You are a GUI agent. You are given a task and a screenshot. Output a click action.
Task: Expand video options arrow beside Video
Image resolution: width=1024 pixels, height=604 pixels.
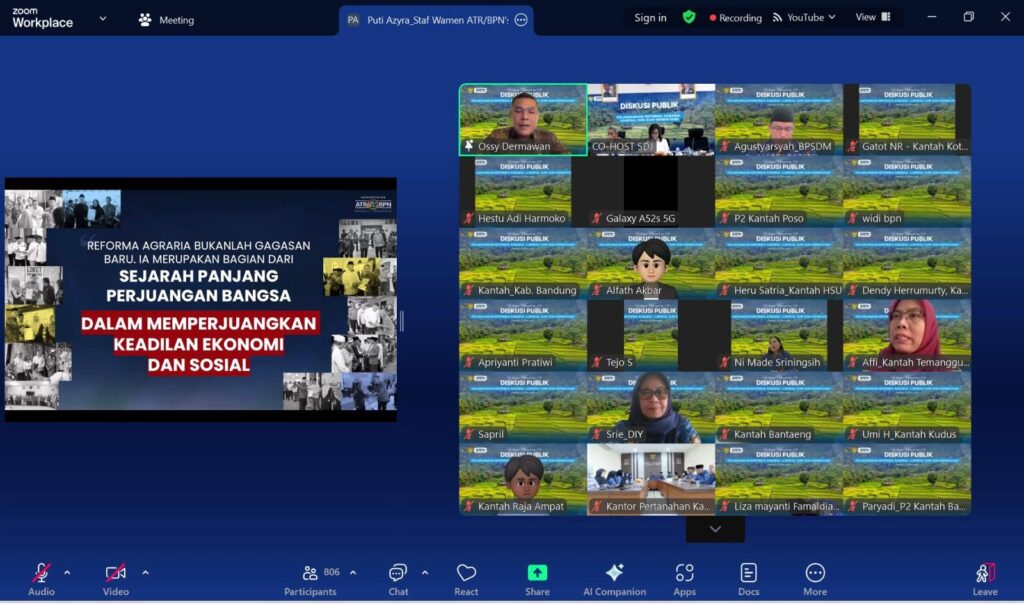(145, 572)
